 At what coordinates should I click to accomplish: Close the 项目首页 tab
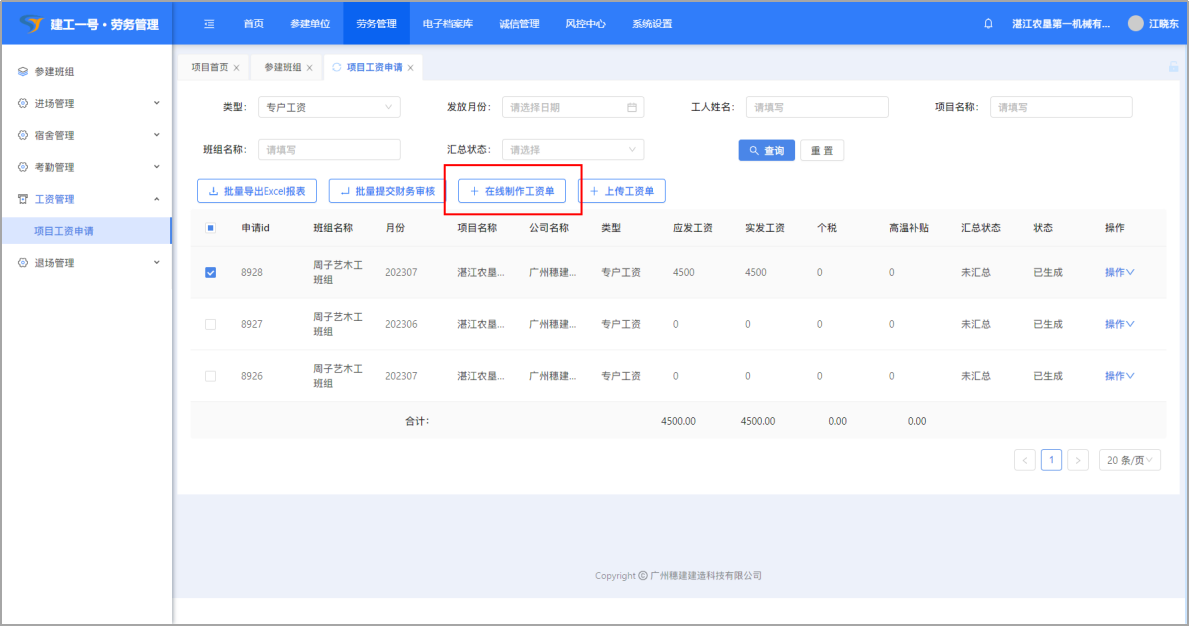[x=236, y=68]
